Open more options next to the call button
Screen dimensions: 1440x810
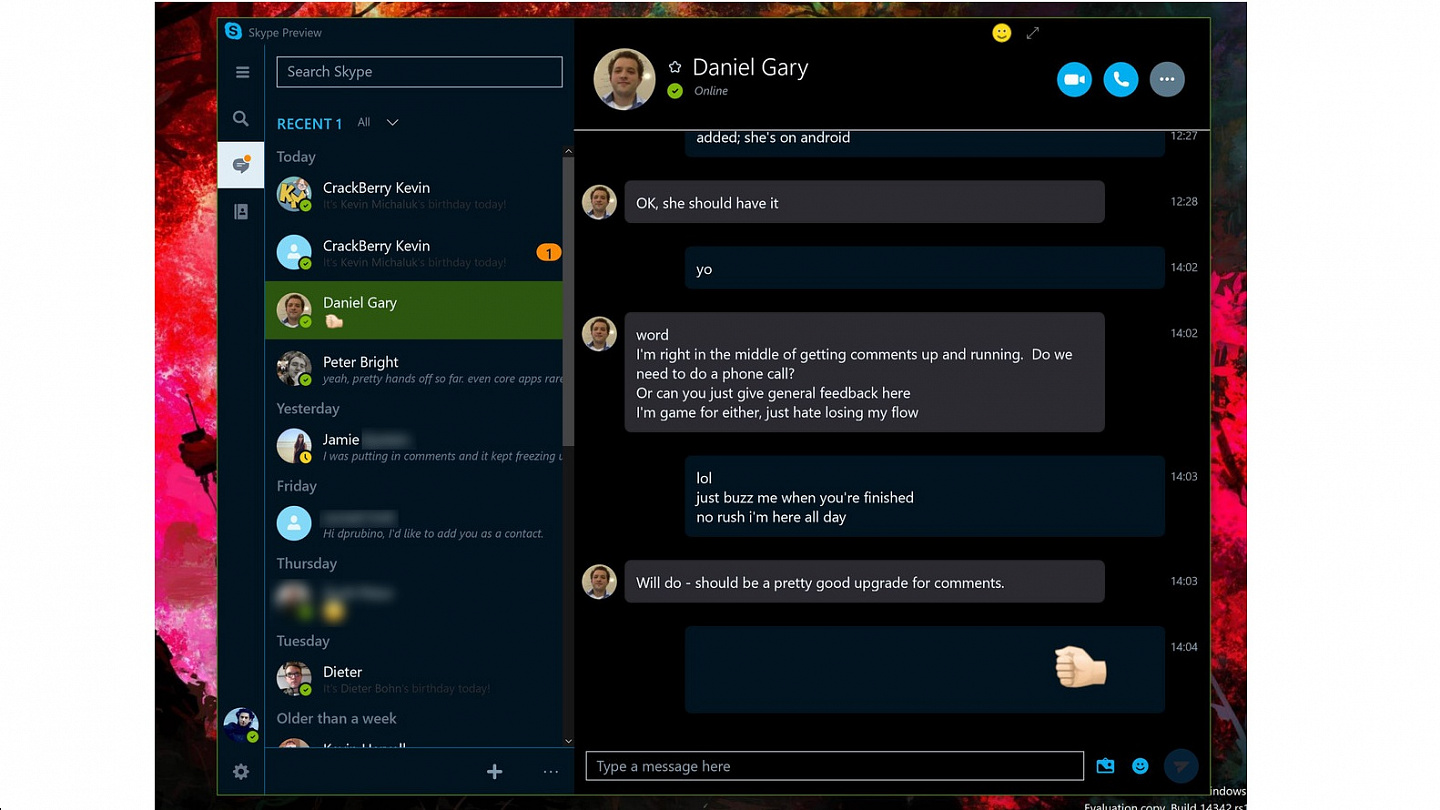click(x=1167, y=79)
